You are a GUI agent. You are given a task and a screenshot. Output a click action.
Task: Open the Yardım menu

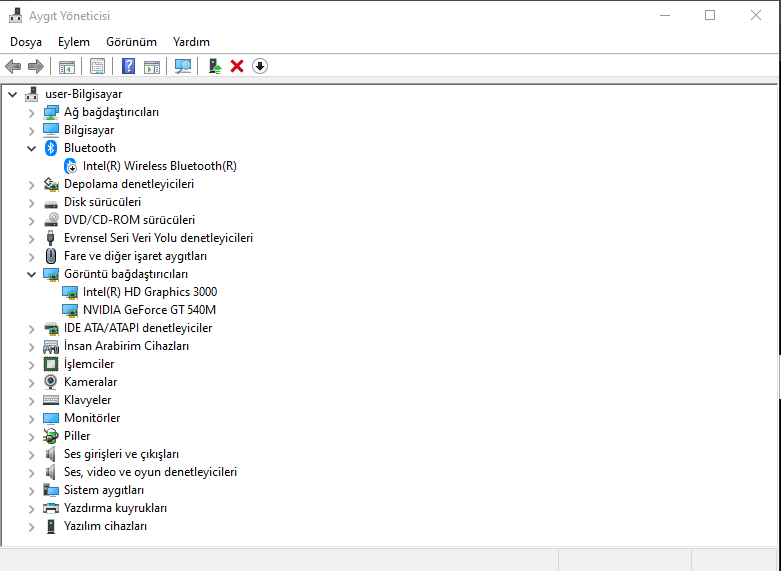[x=191, y=42]
